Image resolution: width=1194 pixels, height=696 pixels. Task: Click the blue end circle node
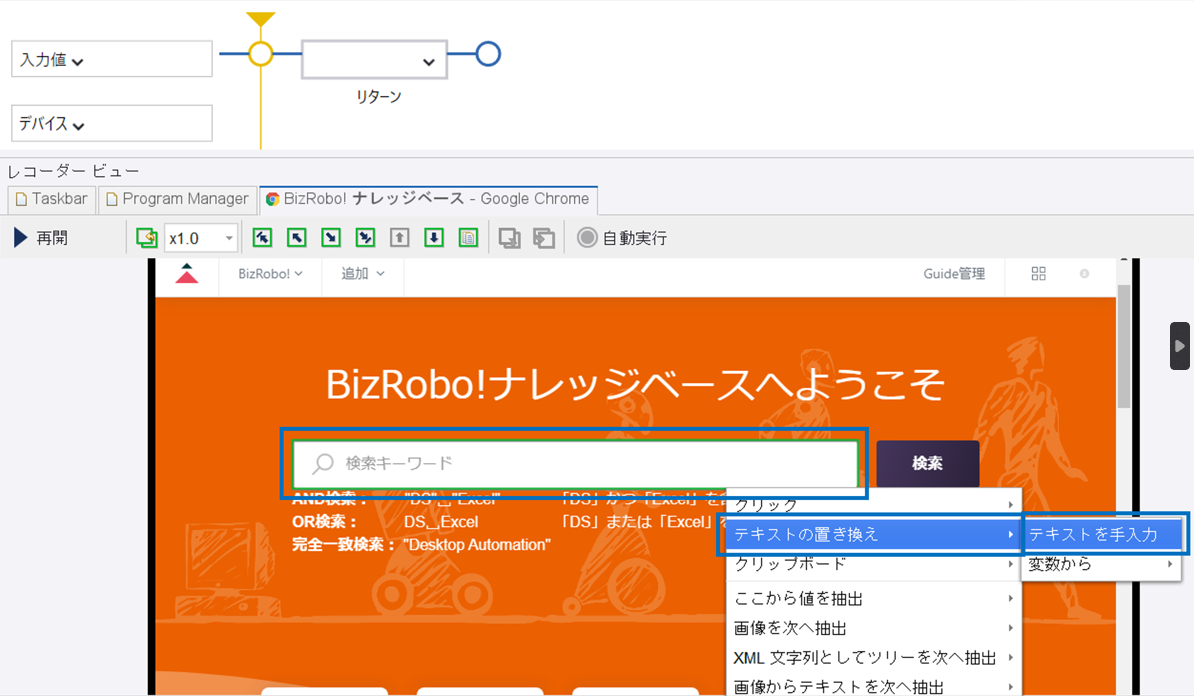[x=488, y=54]
